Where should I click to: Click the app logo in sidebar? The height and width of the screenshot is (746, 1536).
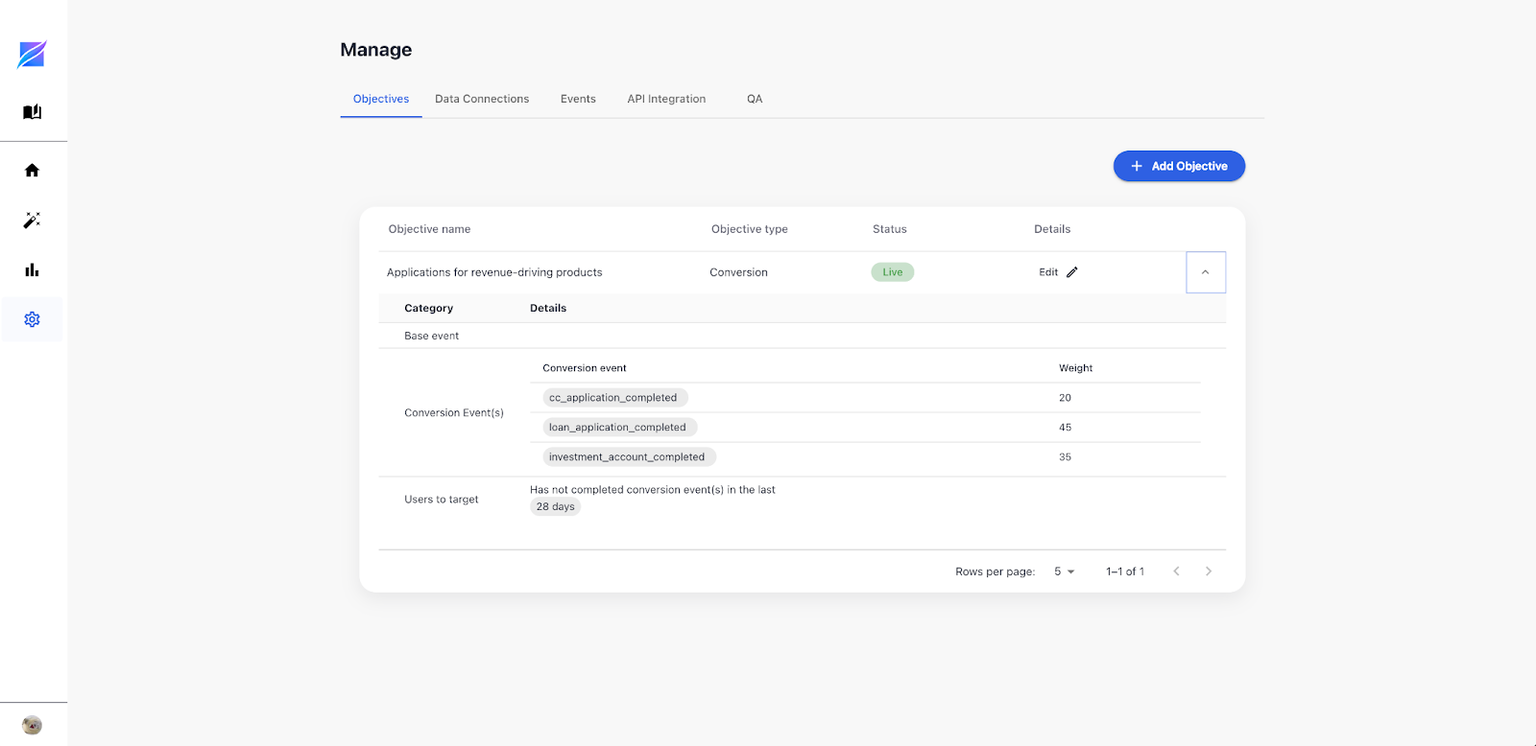click(32, 55)
